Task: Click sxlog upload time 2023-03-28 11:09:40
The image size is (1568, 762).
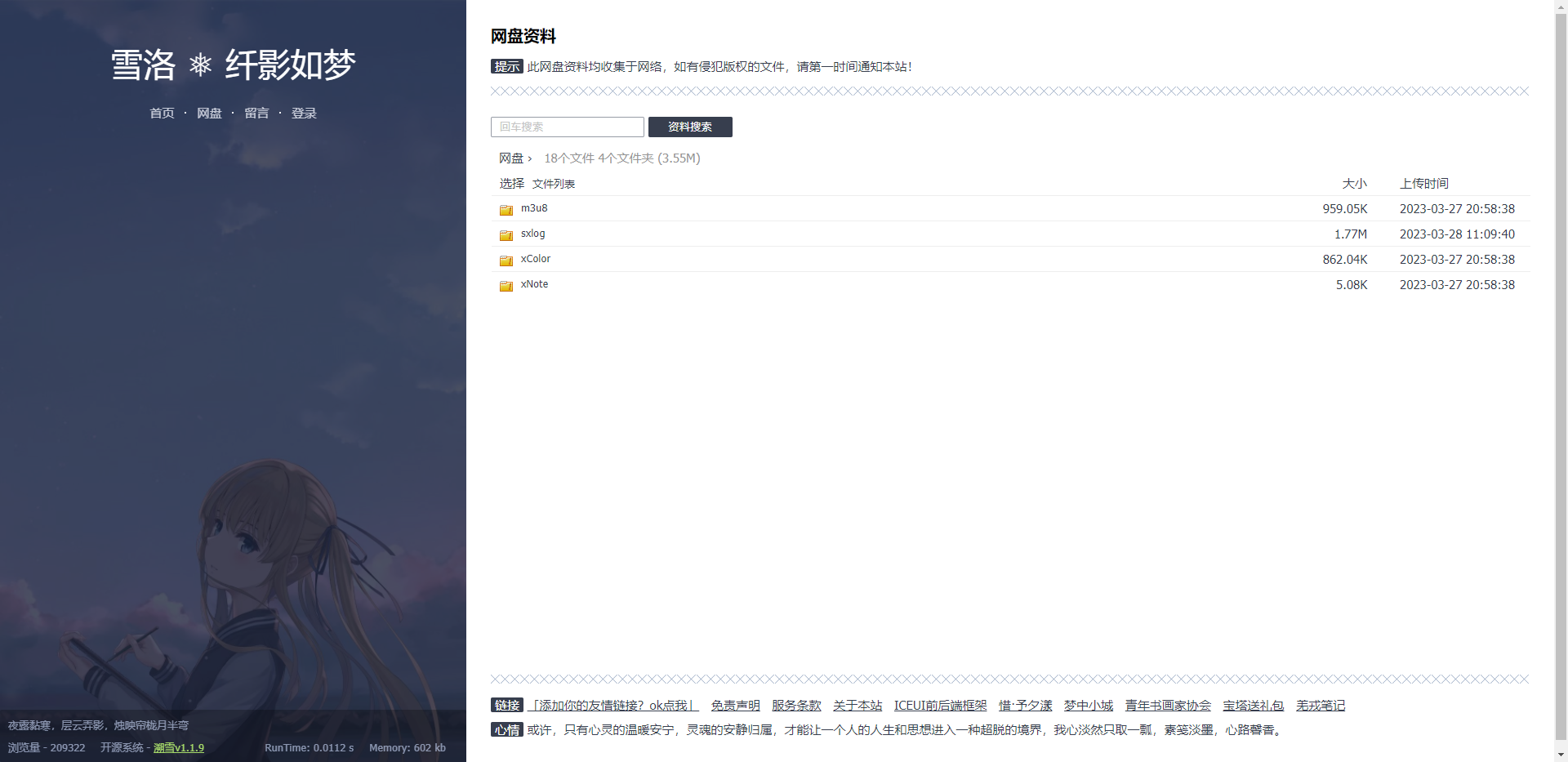Action: pos(1457,234)
